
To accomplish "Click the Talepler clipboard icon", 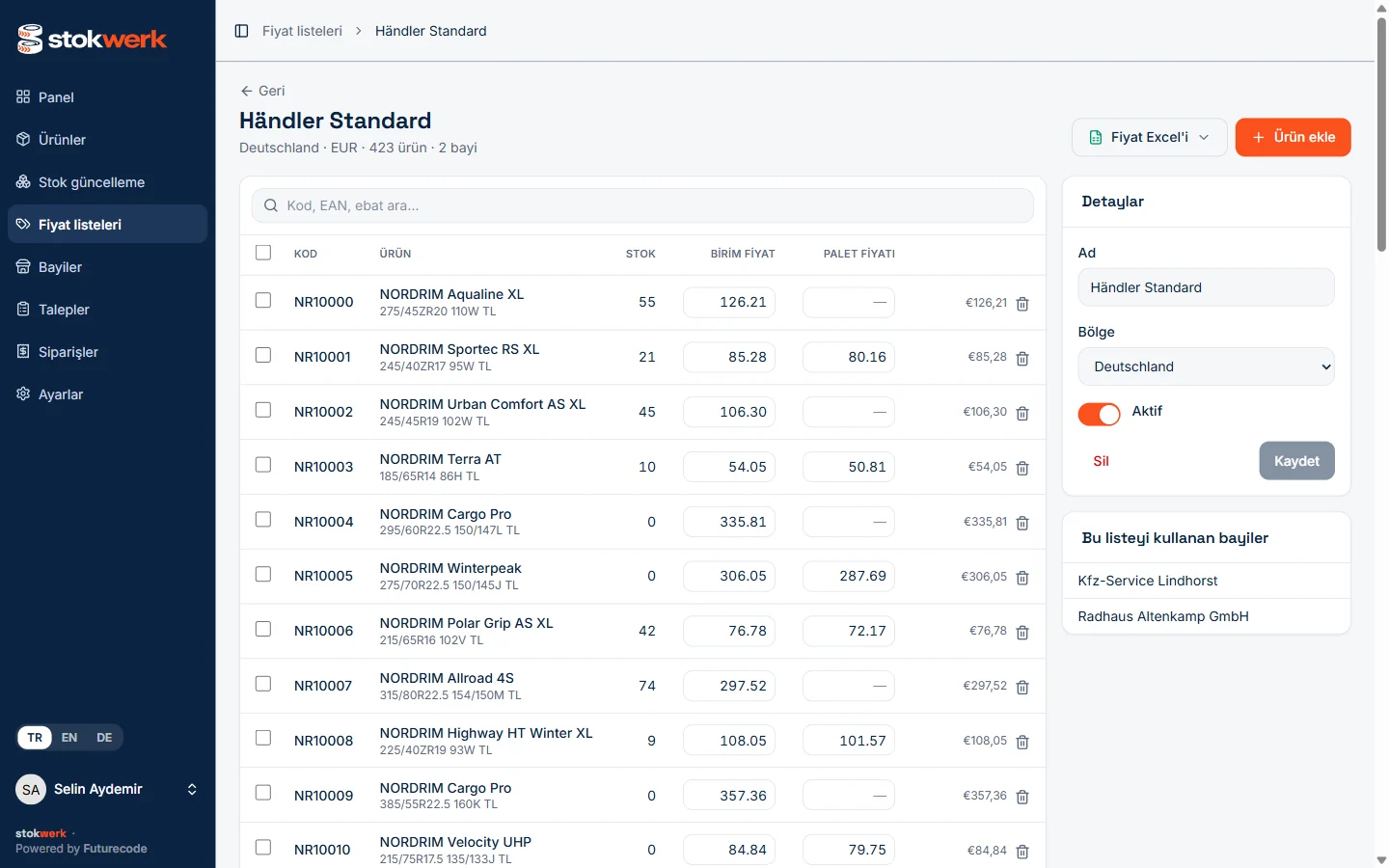I will coord(23,309).
